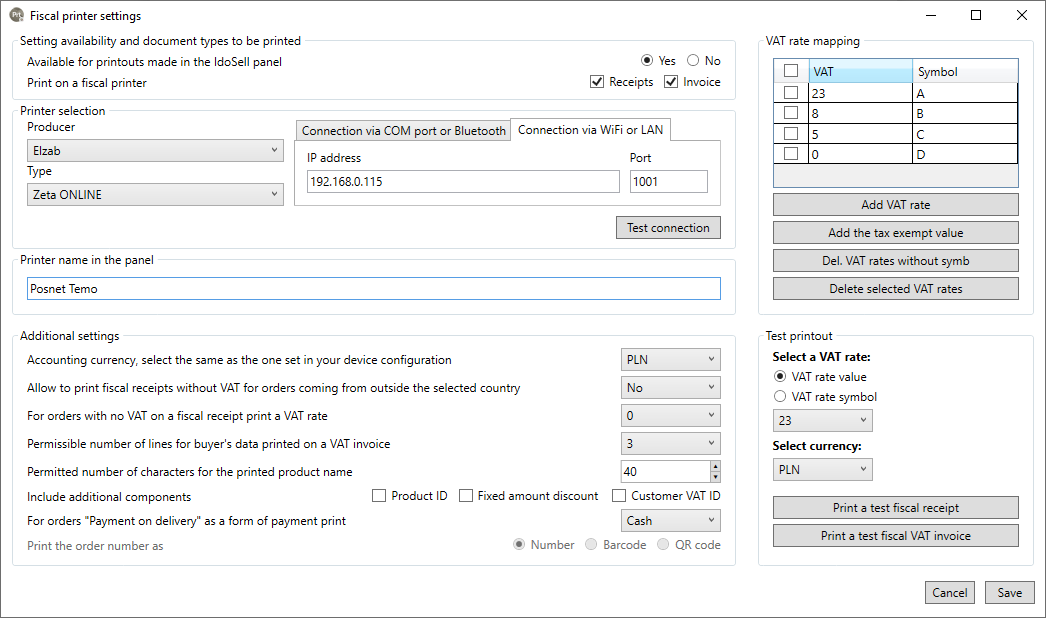Toggle the select-all checkbox in VAT table header
This screenshot has width=1046, height=618.
[791, 71]
